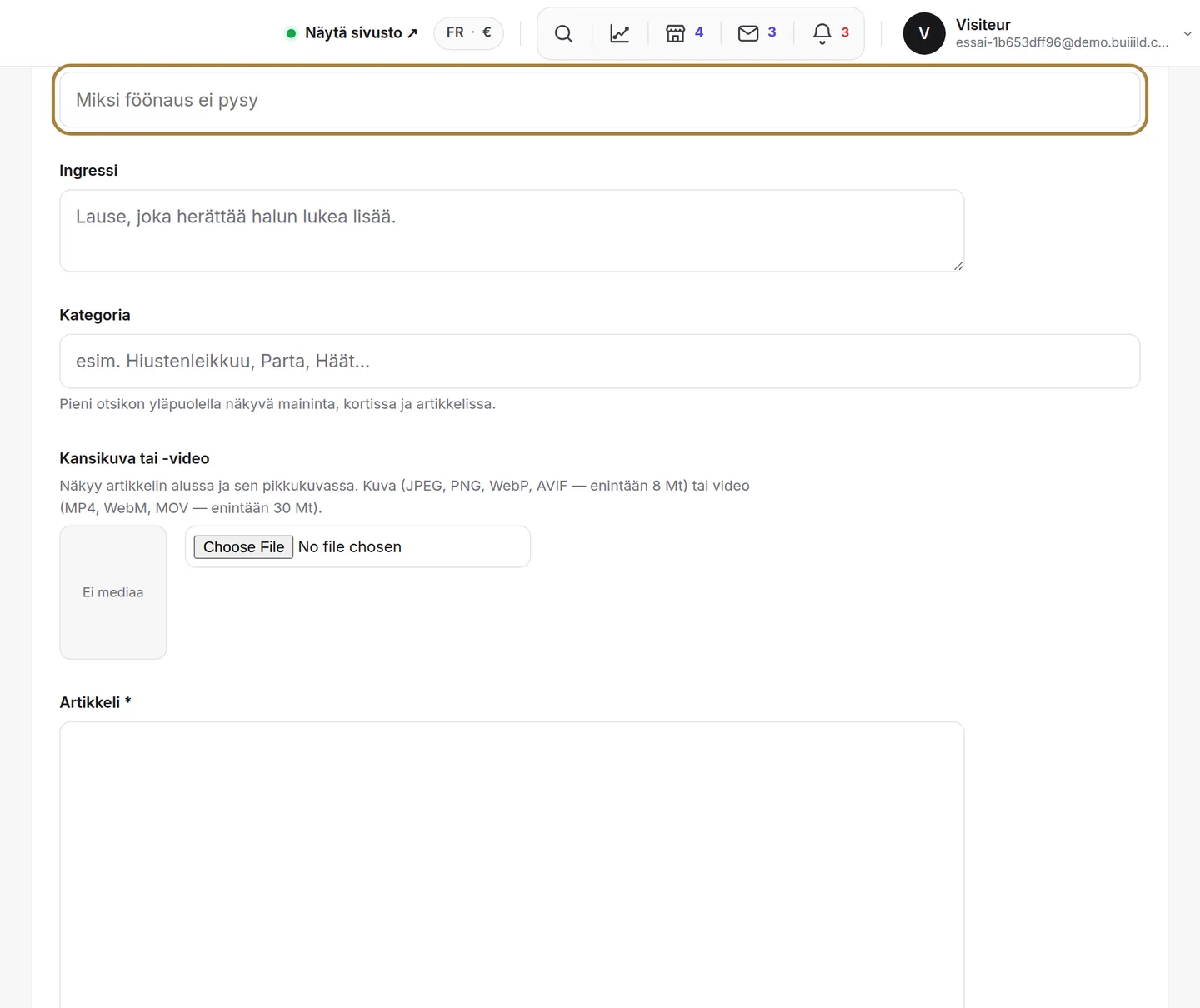Screen dimensions: 1200x1008
Task: Click the Ingressi textarea resize grip
Action: pos(958,266)
